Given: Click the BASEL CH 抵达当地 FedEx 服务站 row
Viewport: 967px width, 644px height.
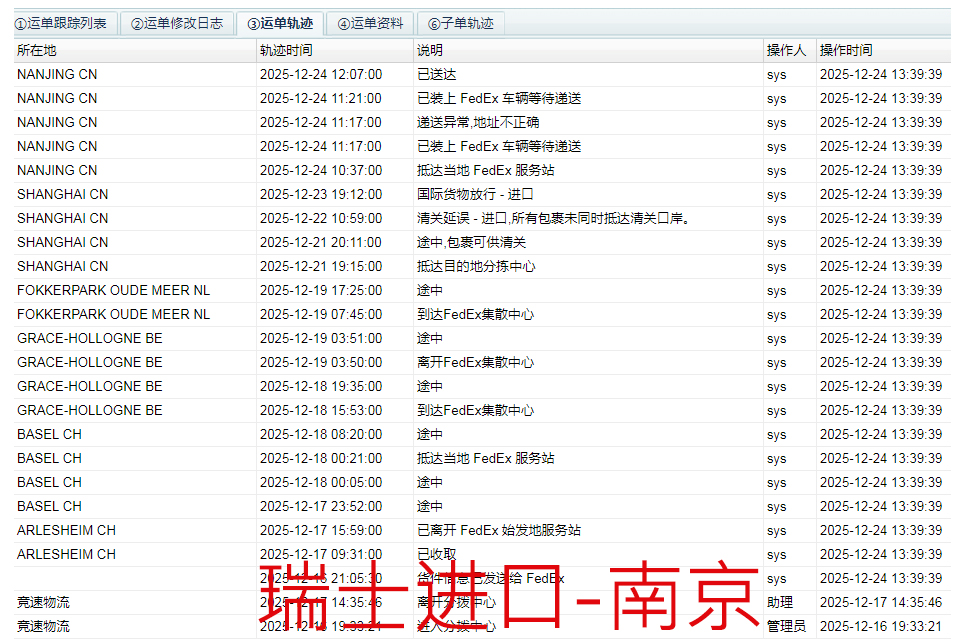Looking at the screenshot, I should coord(400,458).
